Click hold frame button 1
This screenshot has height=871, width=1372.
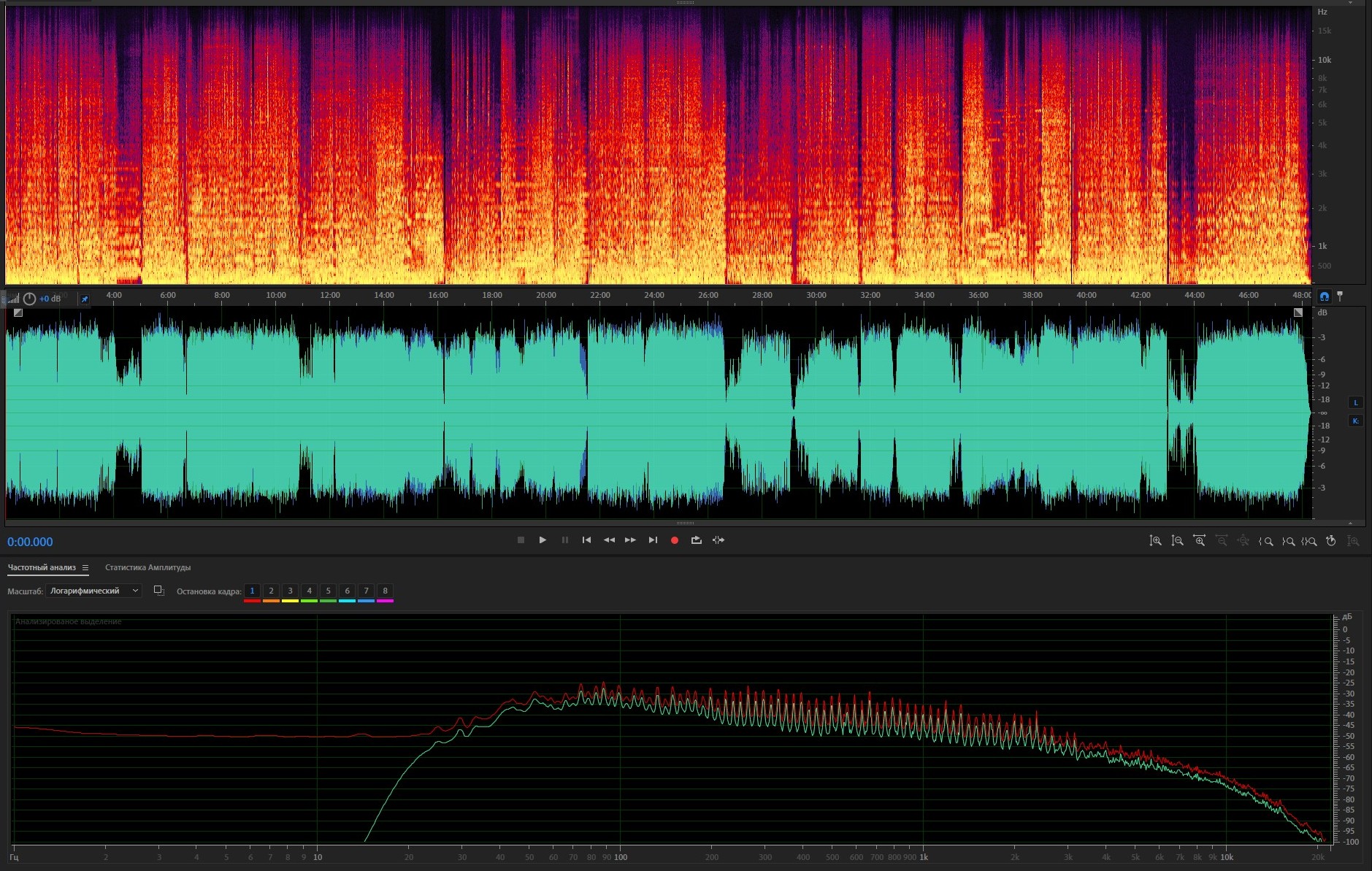[252, 591]
